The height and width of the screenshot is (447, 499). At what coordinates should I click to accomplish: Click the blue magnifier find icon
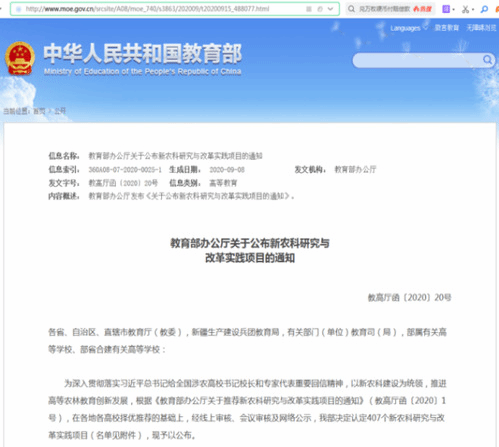click(484, 9)
